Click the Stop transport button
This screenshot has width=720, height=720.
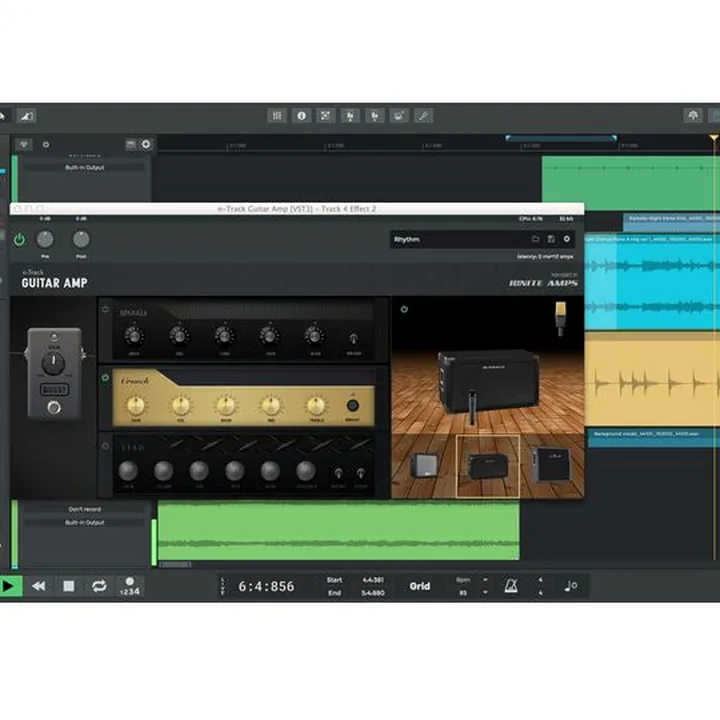tap(68, 586)
